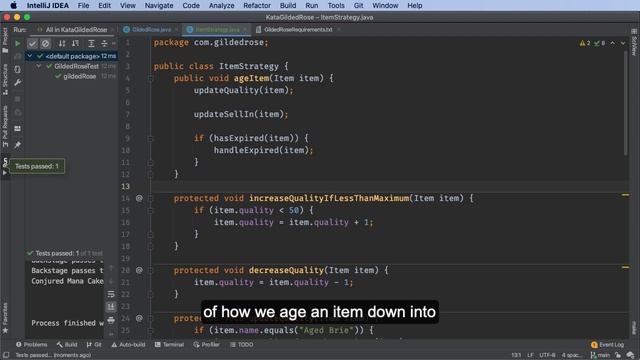
Task: Click the editor vertical scrollbar
Action: (x=625, y=102)
